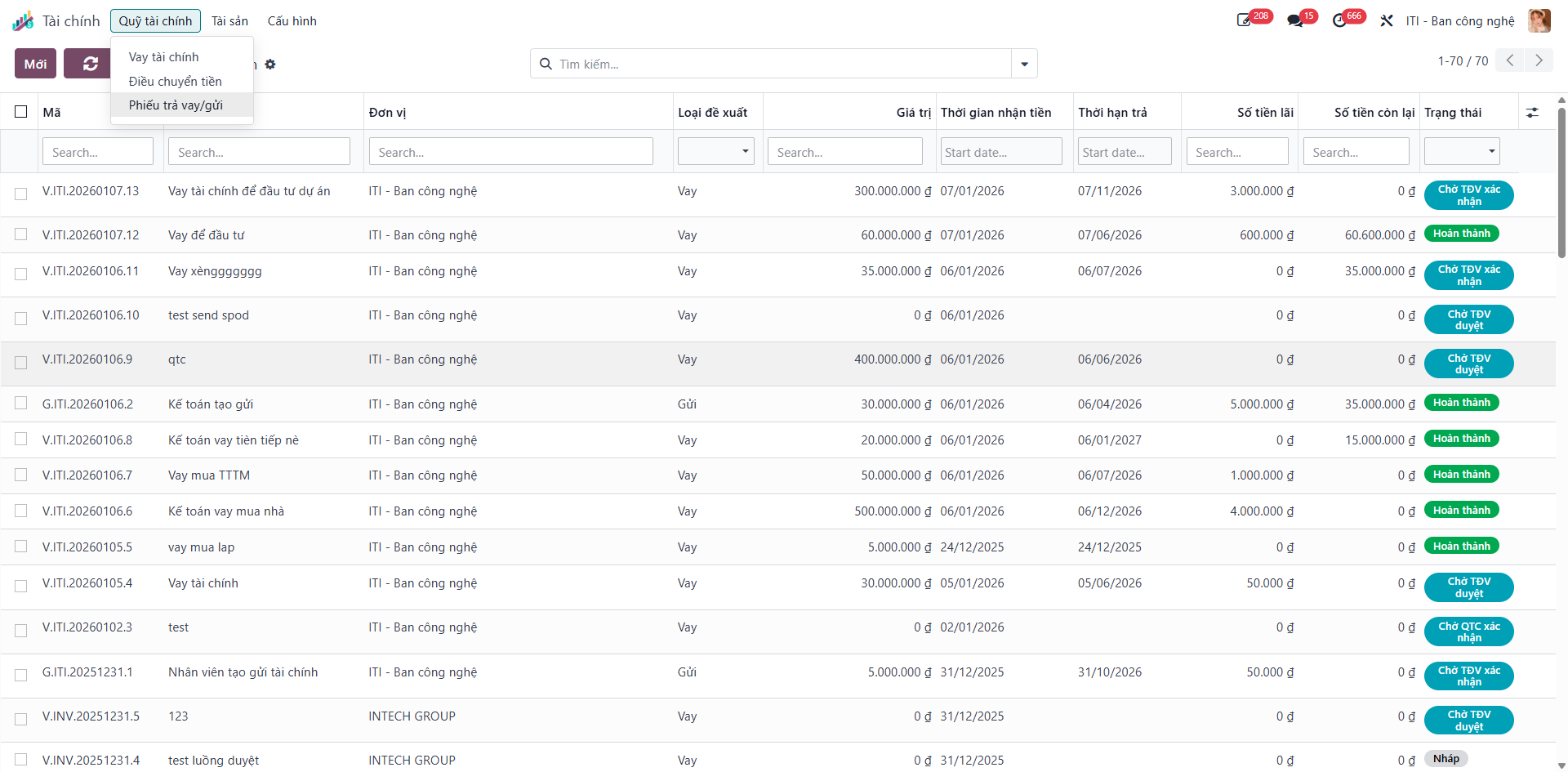Open the notifications icon with 208 badge
Screen dimensions: 1568x772
[x=1244, y=20]
